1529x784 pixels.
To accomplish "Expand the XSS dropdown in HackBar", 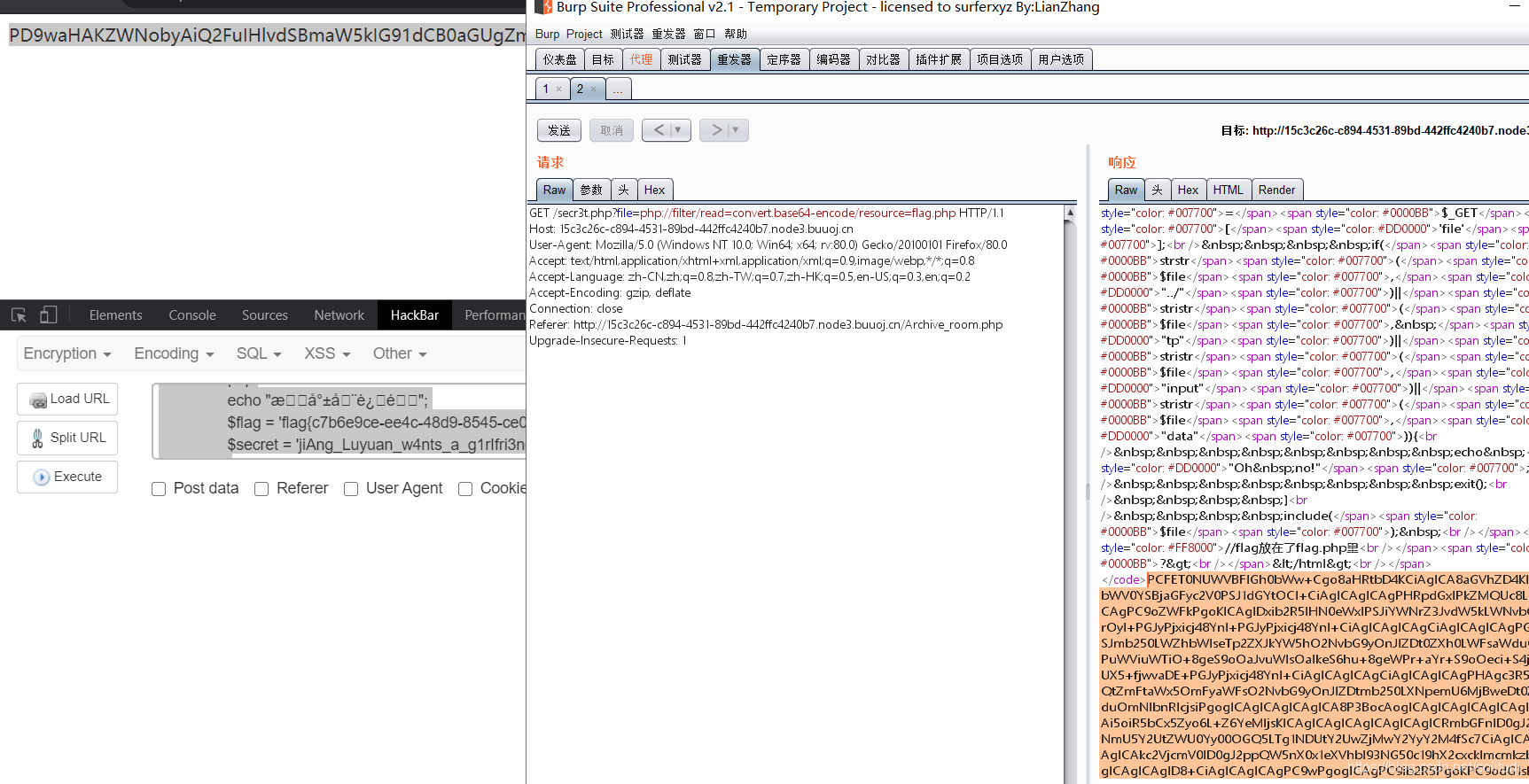I will [x=327, y=353].
